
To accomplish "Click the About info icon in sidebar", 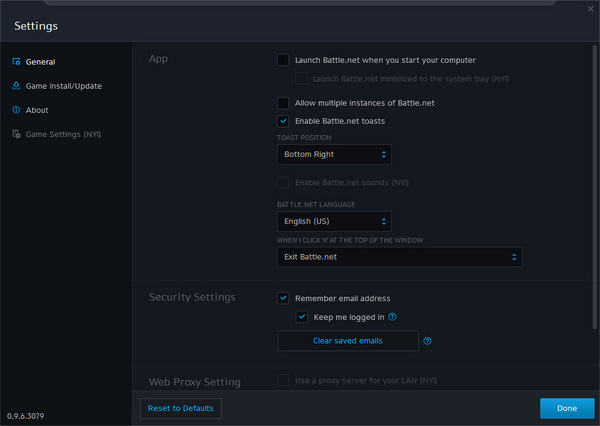I will coord(16,110).
